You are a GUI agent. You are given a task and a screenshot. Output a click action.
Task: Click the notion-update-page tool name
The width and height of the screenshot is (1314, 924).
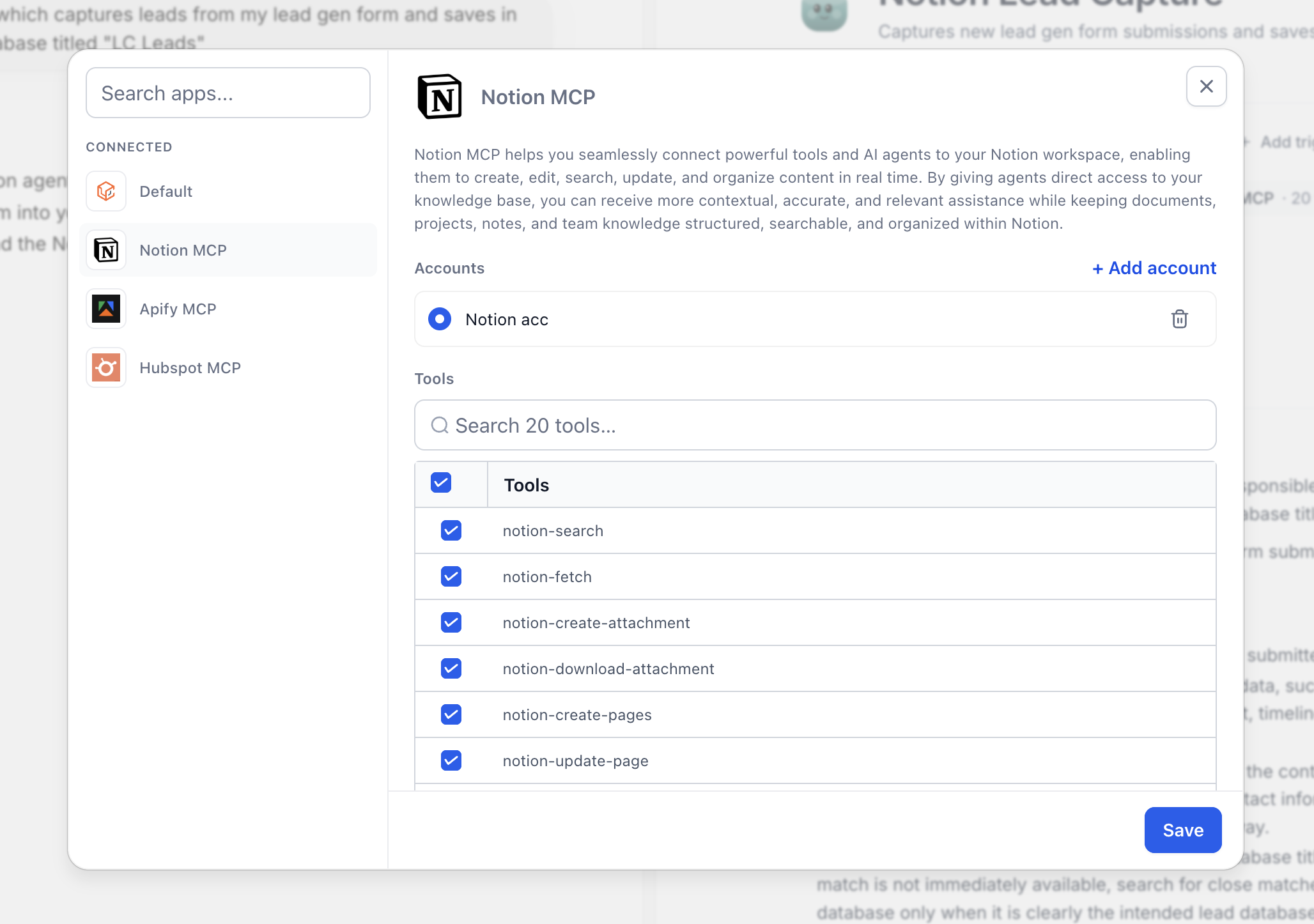575,761
